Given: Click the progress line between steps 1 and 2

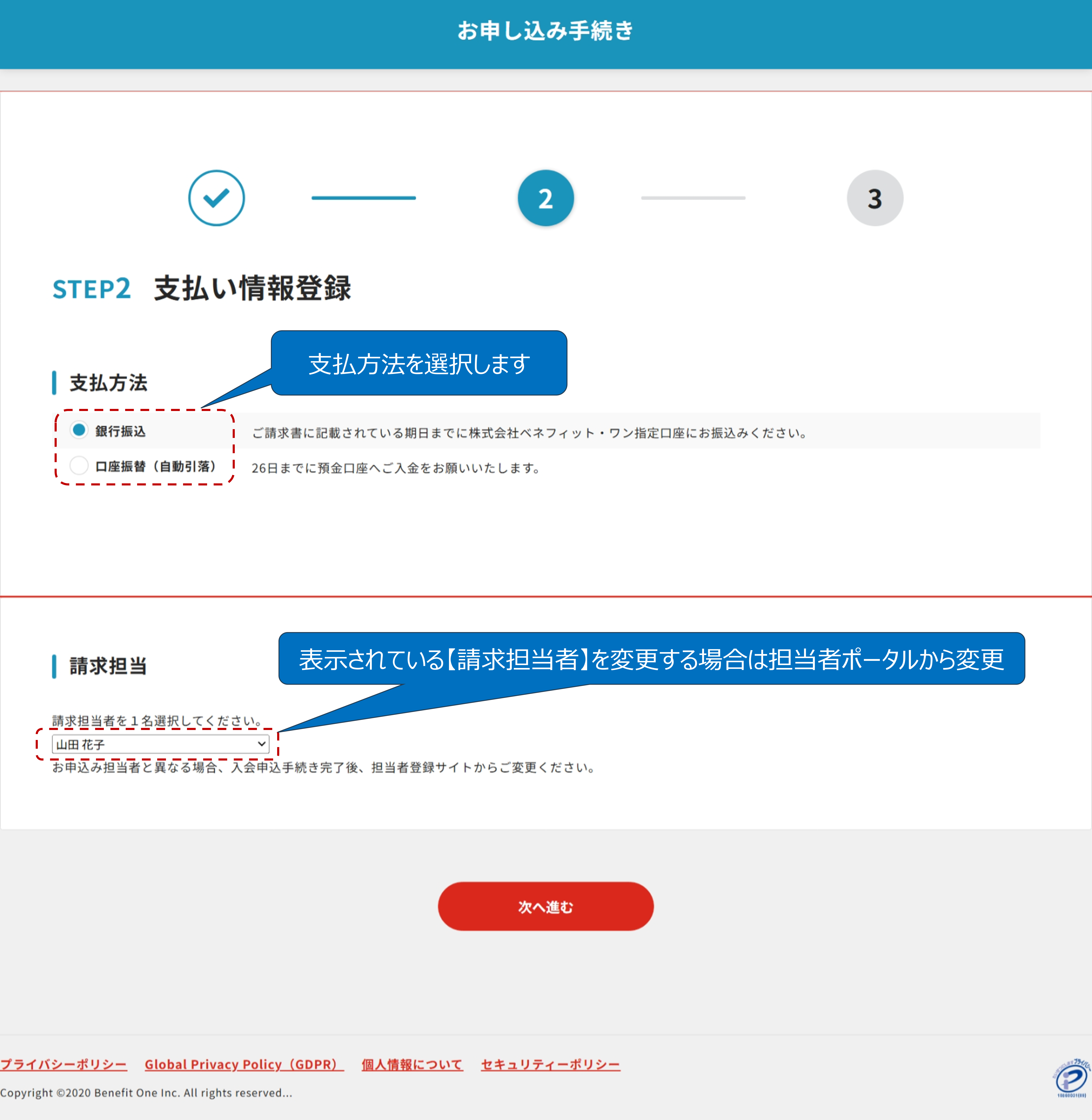Looking at the screenshot, I should pyautogui.click(x=364, y=198).
